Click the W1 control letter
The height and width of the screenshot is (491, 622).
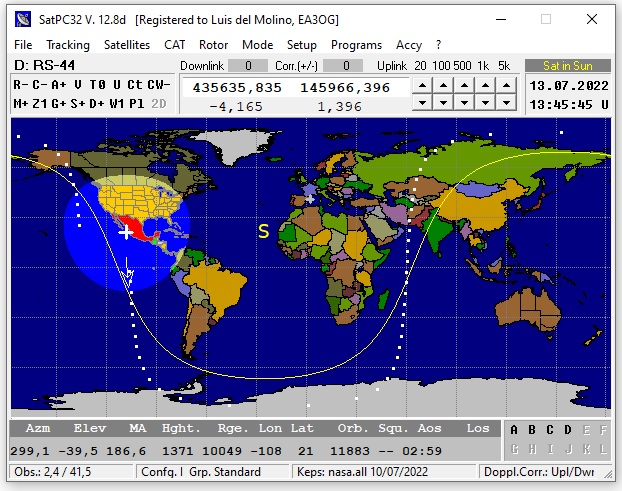117,104
